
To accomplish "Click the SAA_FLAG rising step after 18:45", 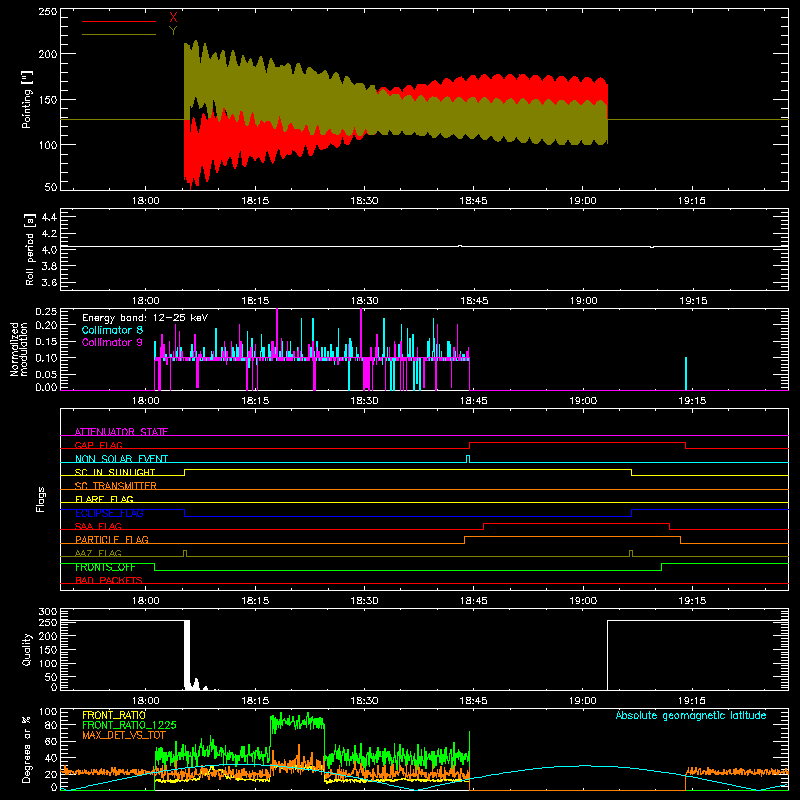I will 483,527.
